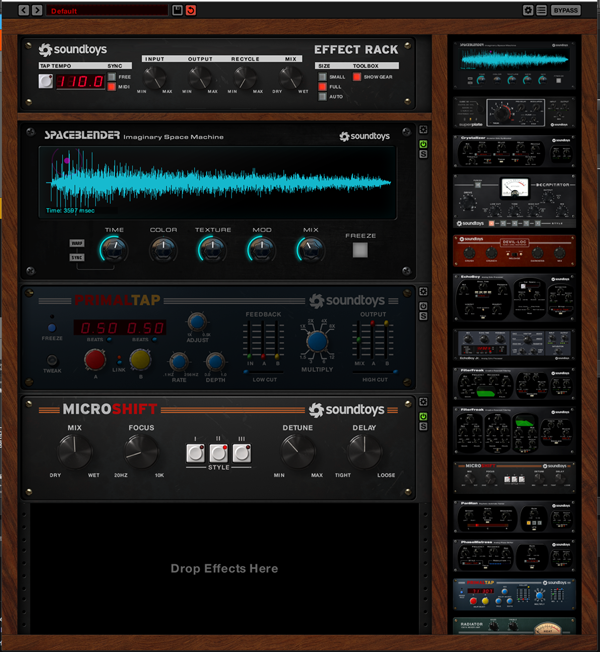Select the Decapitator thumbnail in the toolbox

pyautogui.click(x=515, y=200)
